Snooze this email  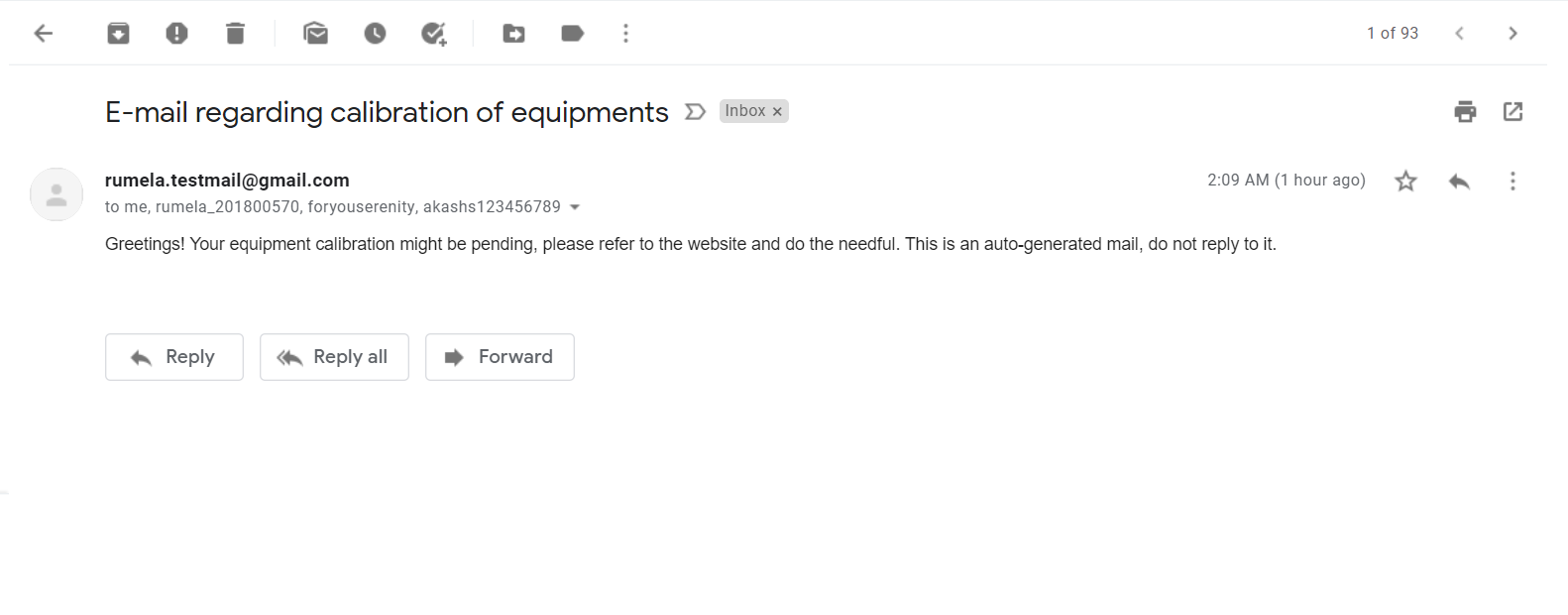[x=375, y=33]
